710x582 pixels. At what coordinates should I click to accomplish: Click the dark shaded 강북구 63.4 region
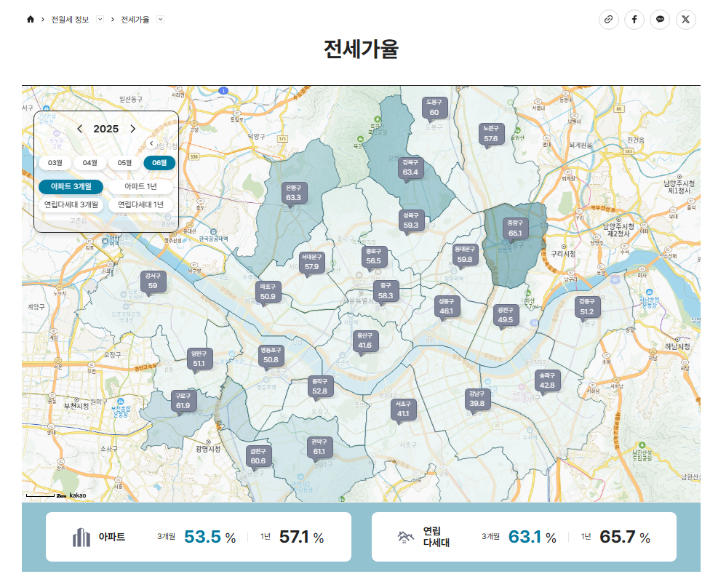tap(410, 168)
